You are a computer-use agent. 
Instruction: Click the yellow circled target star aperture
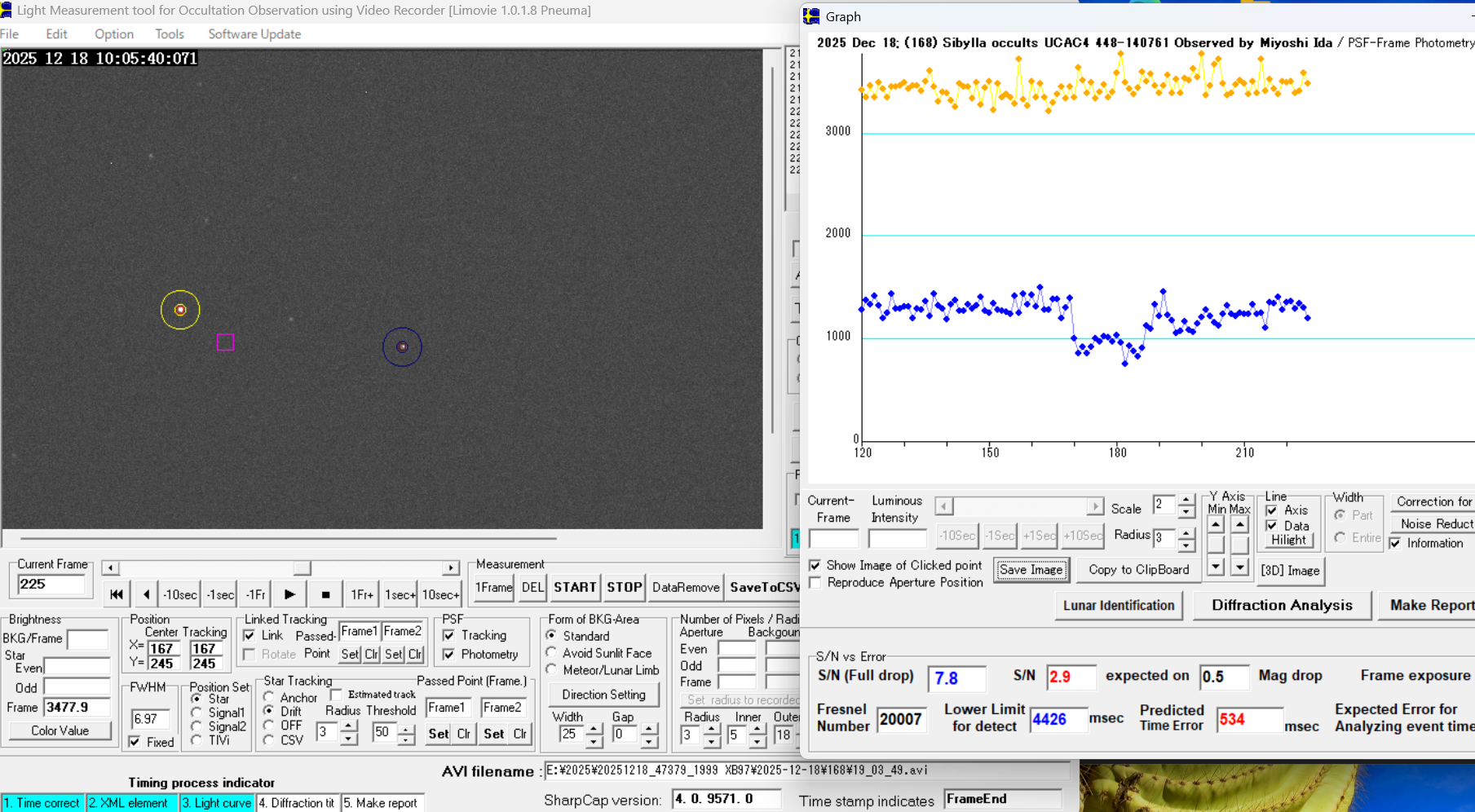point(180,310)
